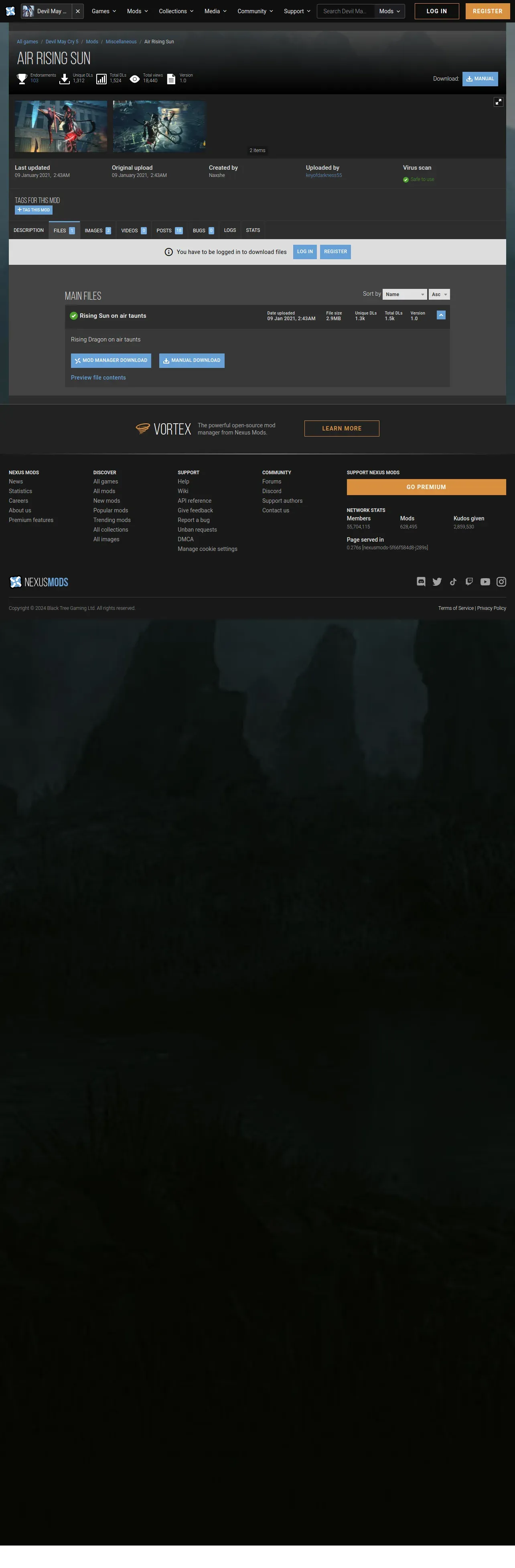This screenshot has height=1568, width=515.
Task: Open the STATS tab
Action: [x=253, y=230]
